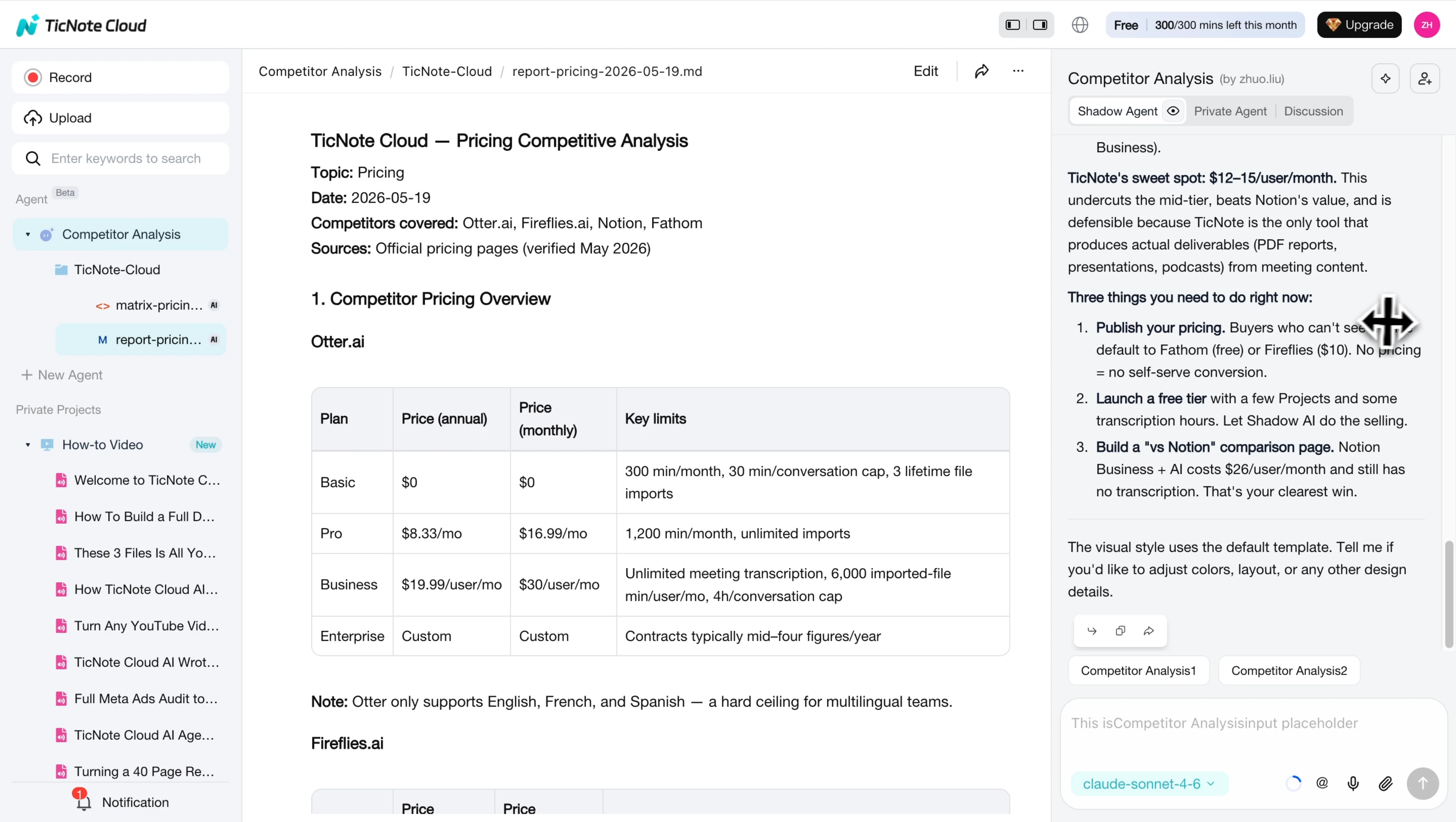Image resolution: width=1456 pixels, height=822 pixels.
Task: Toggle the right sidebar panel layout icon
Action: coord(1040,25)
